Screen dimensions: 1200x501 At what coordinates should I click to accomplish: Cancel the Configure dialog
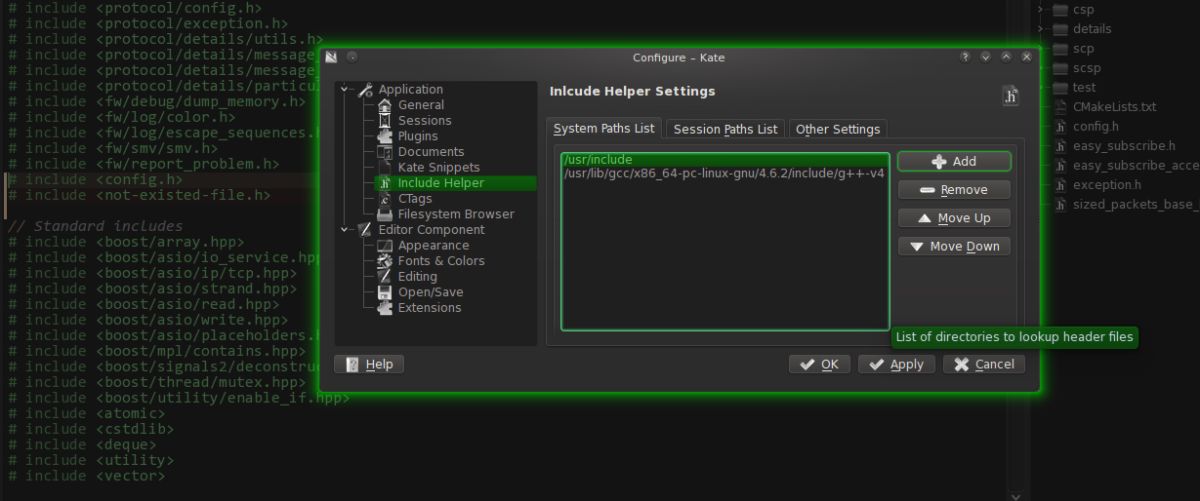984,364
